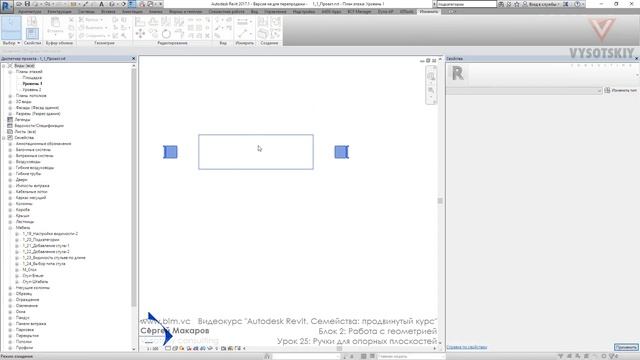This screenshot has height=360, width=640.
Task: Select the Move tool in Редактирование panel
Action: pyautogui.click(x=140, y=33)
